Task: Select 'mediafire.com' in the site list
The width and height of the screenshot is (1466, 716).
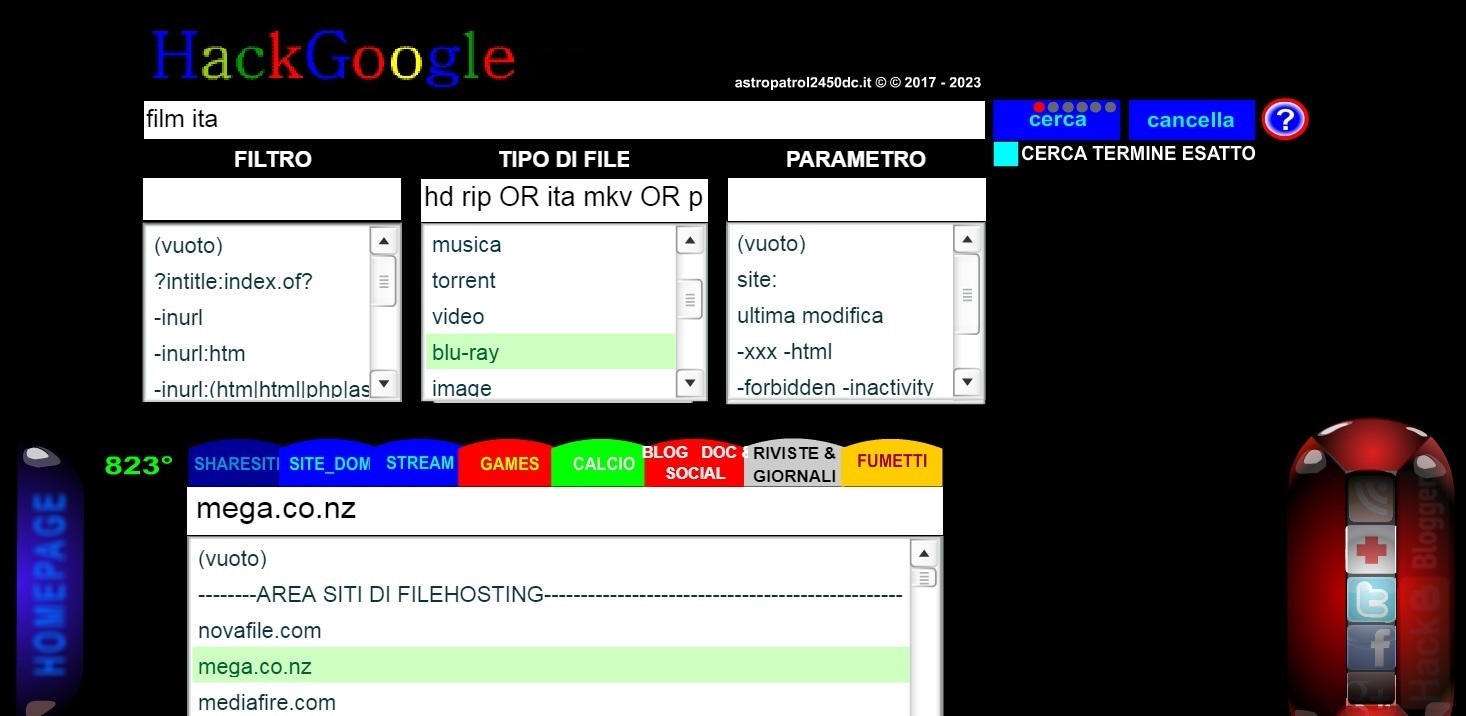Action: [551, 702]
